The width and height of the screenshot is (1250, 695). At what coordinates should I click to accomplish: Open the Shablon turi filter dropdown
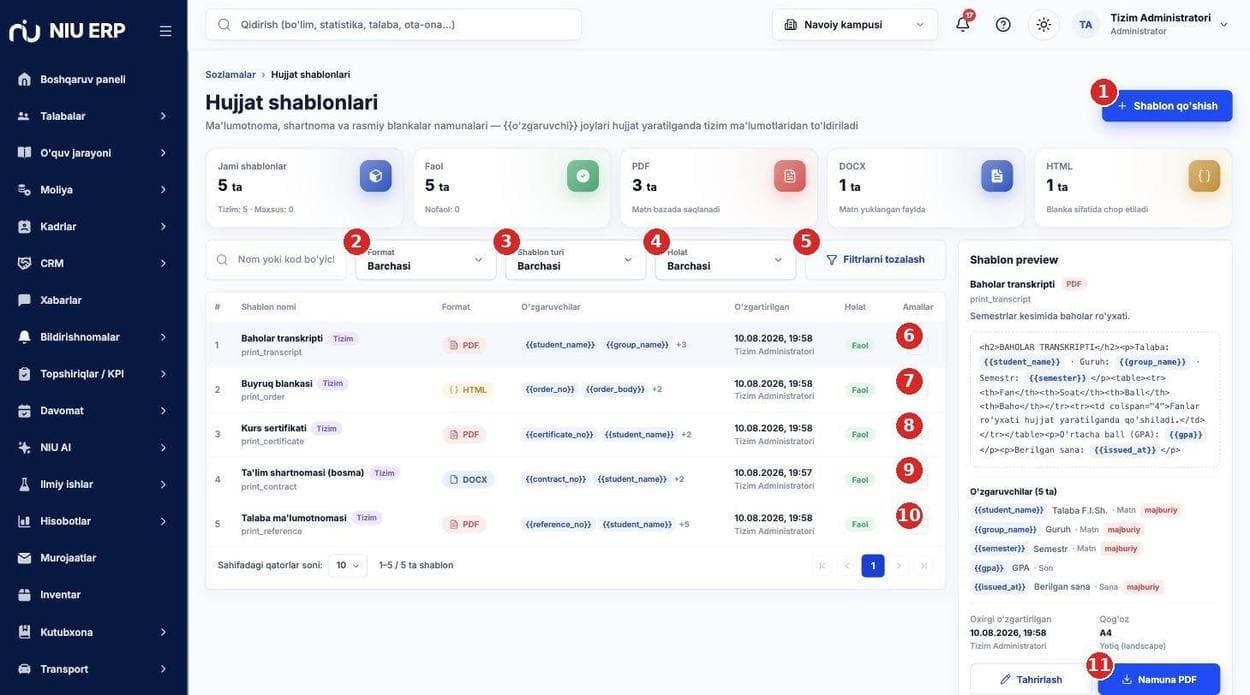(x=576, y=260)
